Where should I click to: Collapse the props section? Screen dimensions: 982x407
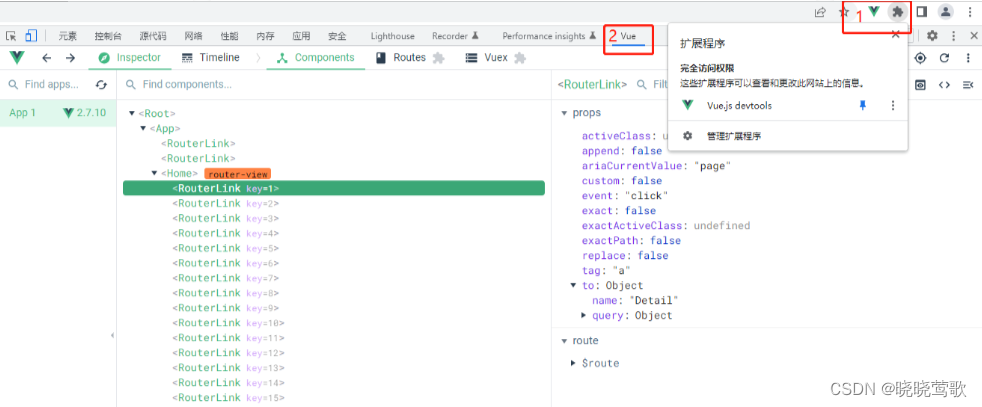[x=564, y=113]
